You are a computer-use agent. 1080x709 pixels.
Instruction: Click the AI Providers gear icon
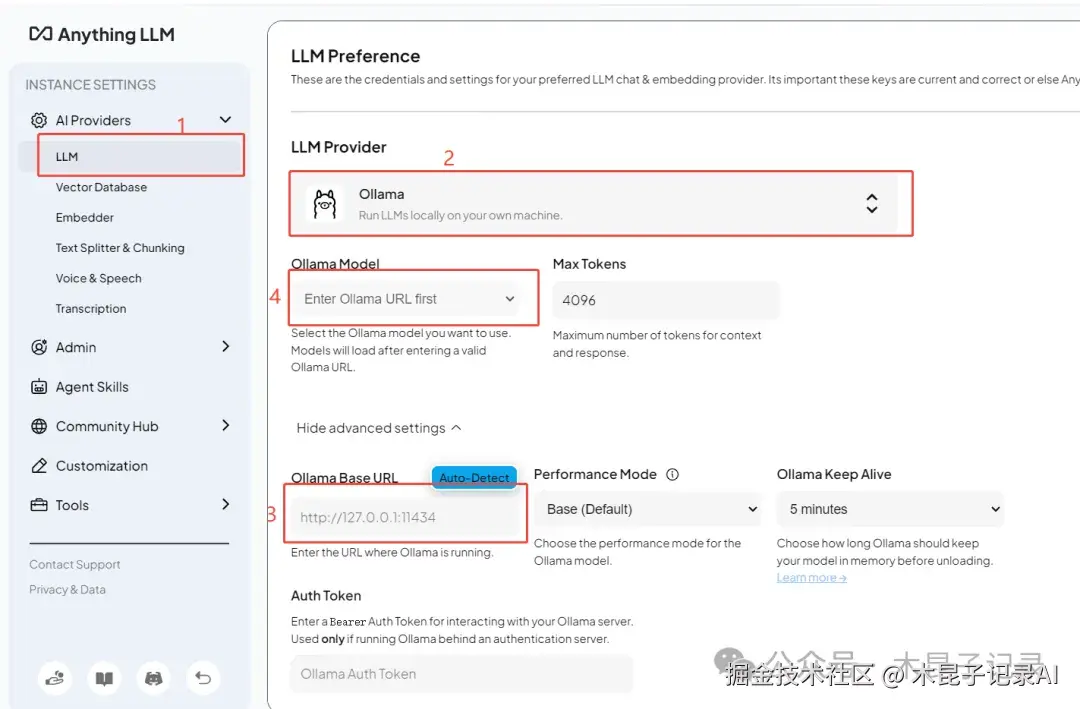pyautogui.click(x=39, y=120)
